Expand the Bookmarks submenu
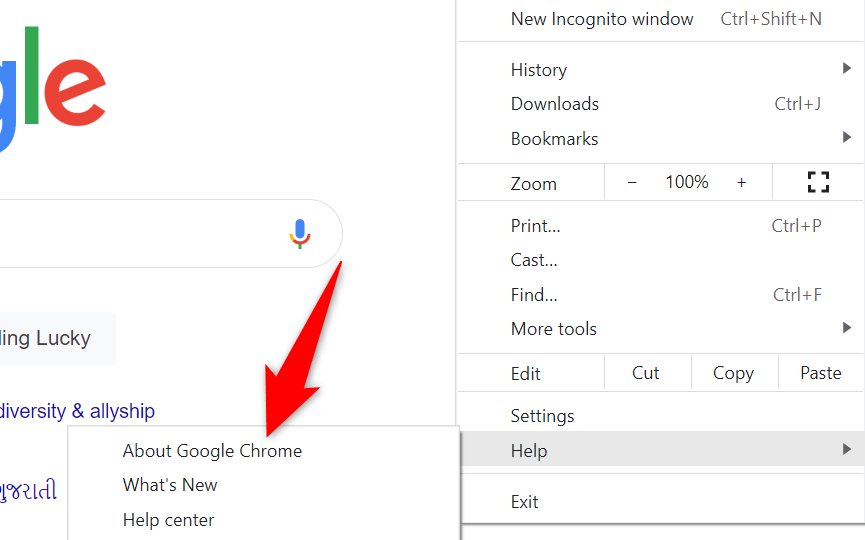Screen dimensions: 865x540 [x=660, y=139]
